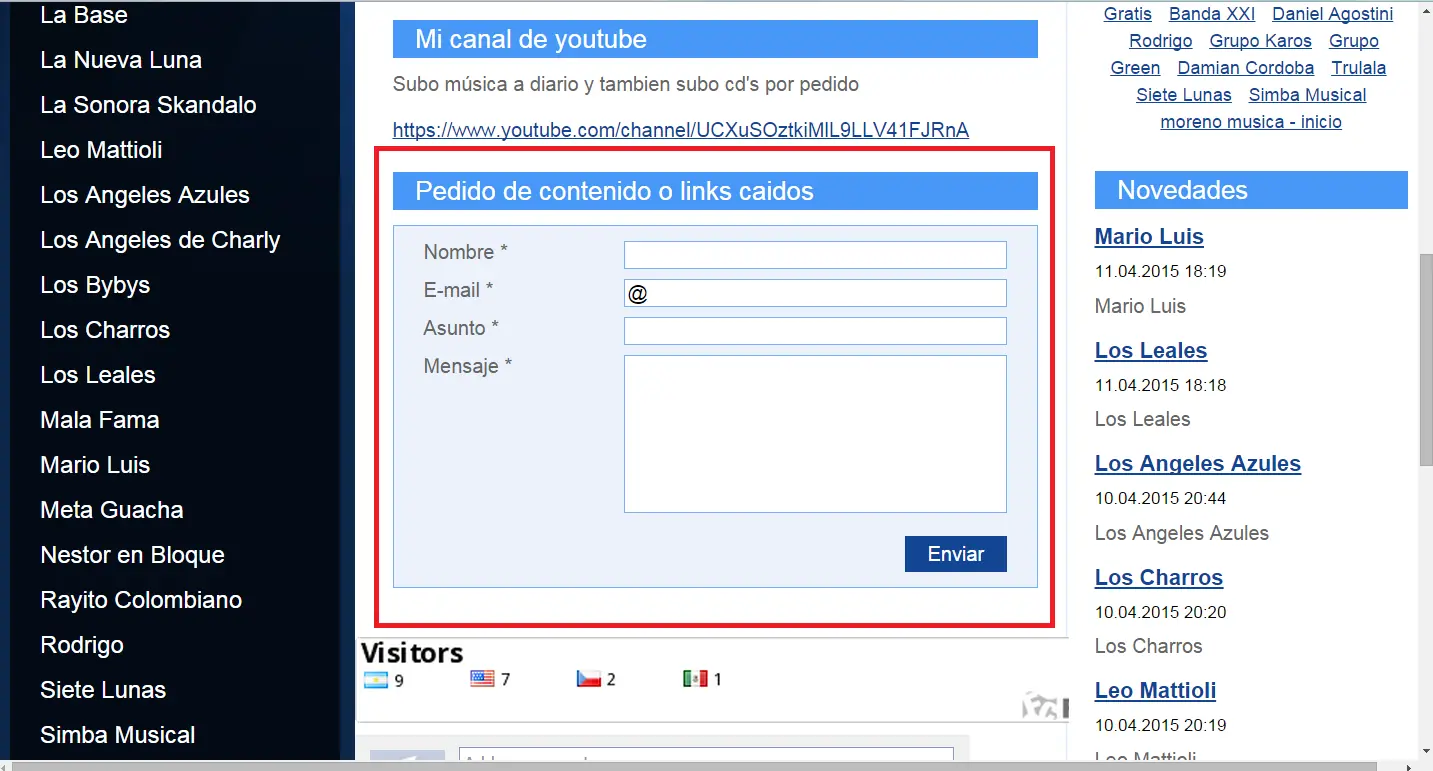Open Los Bybys in sidebar

(95, 285)
